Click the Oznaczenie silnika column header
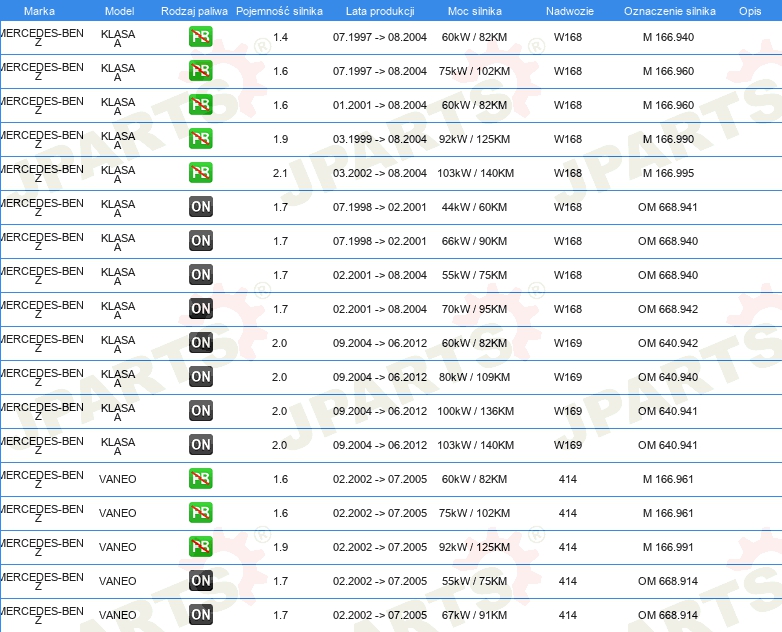 (670, 11)
